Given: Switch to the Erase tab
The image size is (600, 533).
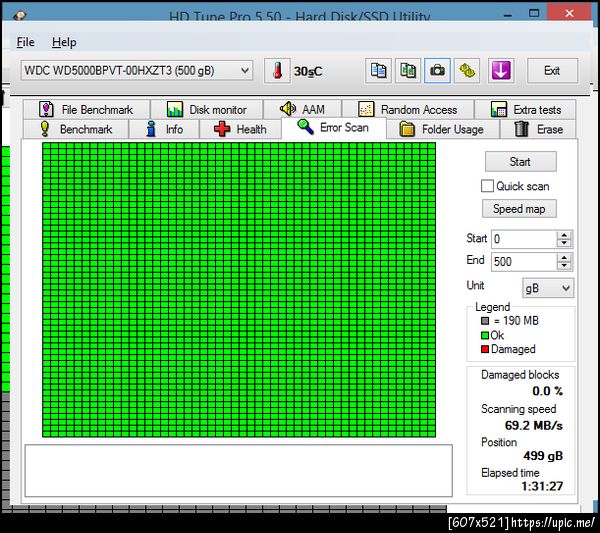Looking at the screenshot, I should pos(538,129).
